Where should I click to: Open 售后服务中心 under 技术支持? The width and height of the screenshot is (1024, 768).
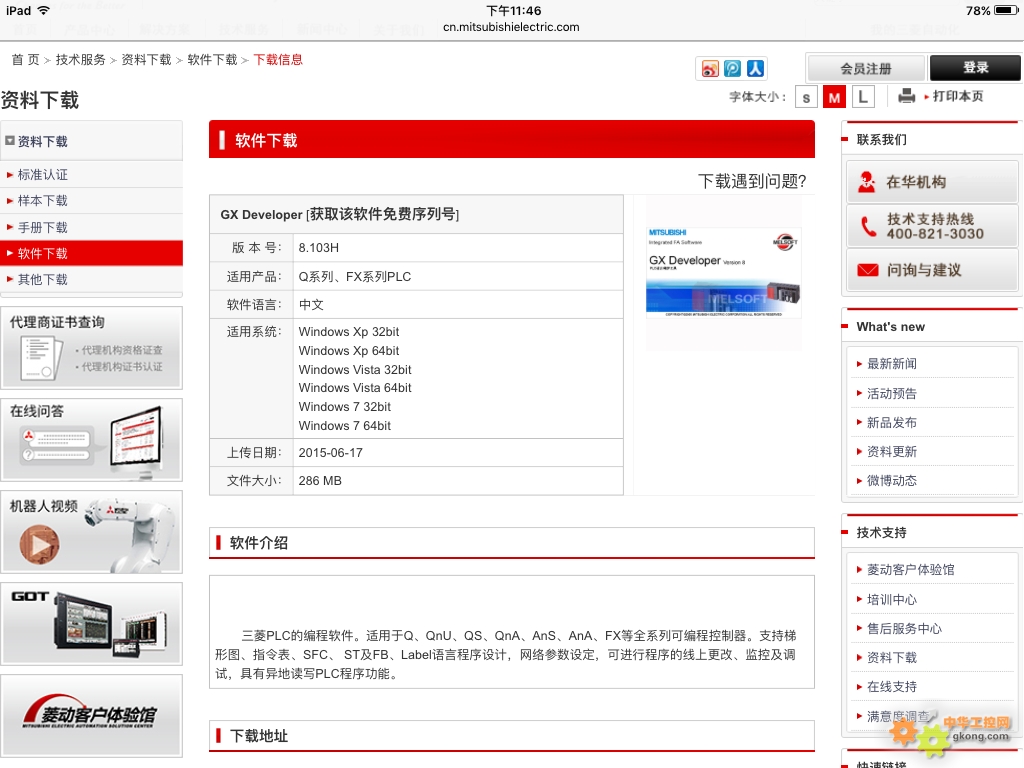coord(904,628)
